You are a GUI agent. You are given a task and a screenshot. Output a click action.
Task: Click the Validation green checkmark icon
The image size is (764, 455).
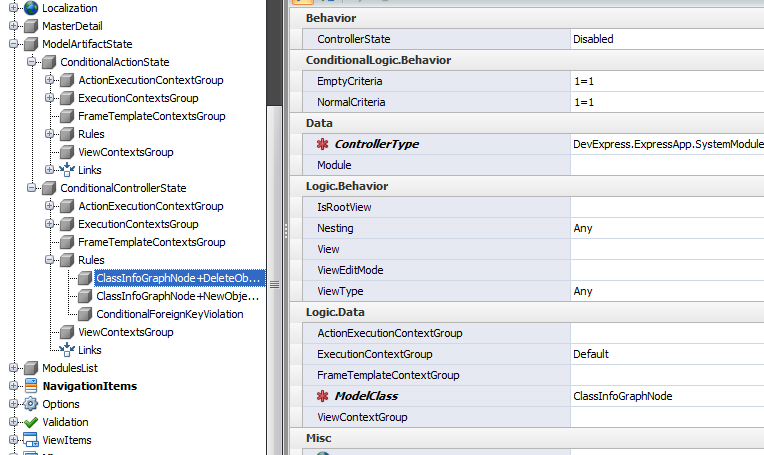point(31,422)
